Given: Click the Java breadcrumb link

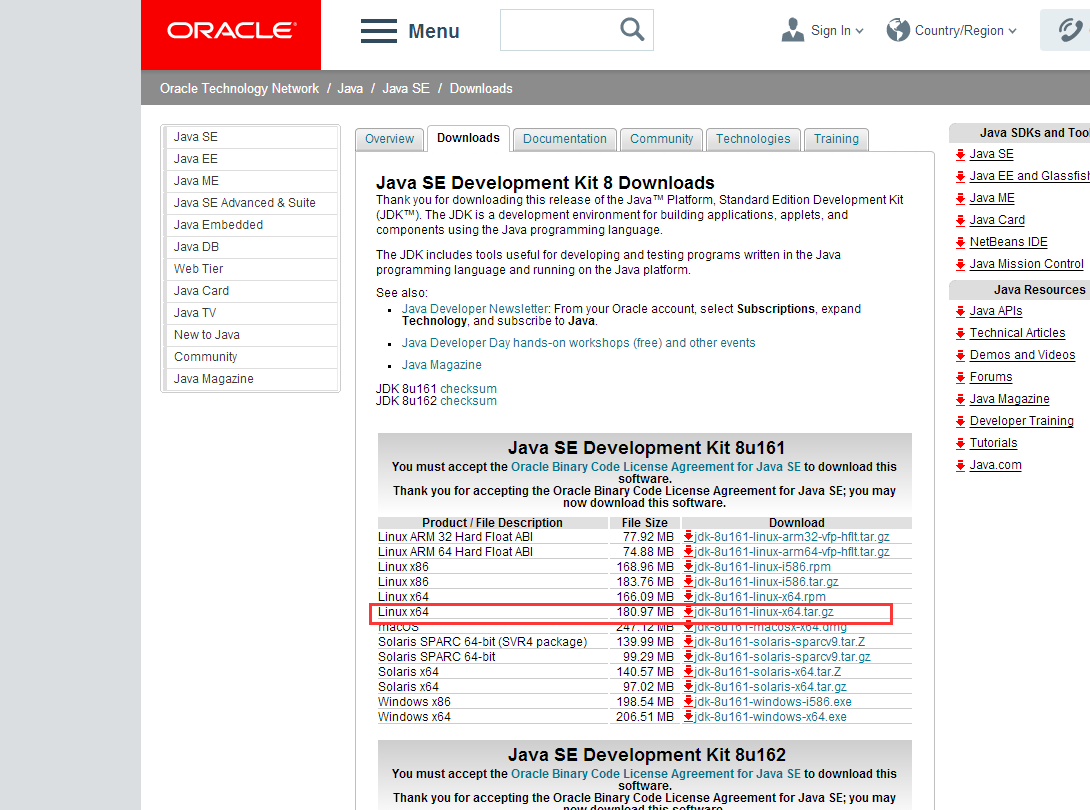Looking at the screenshot, I should (x=350, y=88).
